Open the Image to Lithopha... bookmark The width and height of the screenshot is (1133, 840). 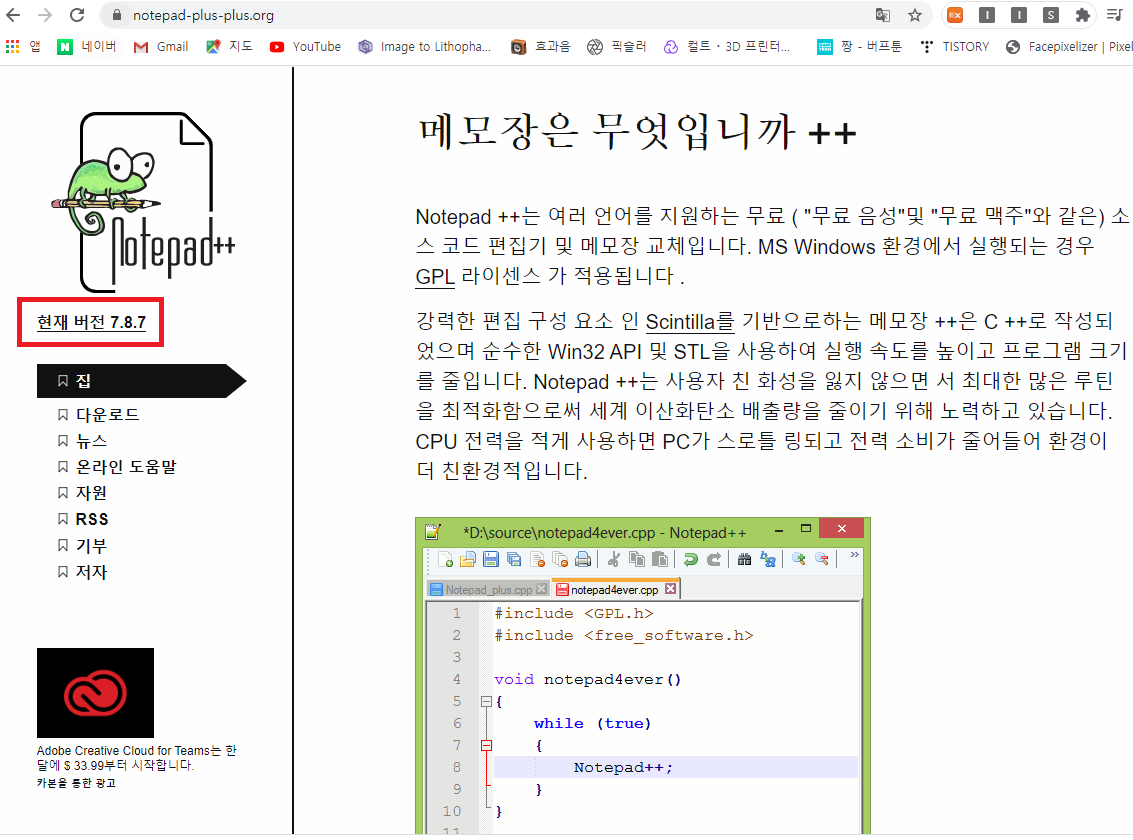(x=425, y=47)
